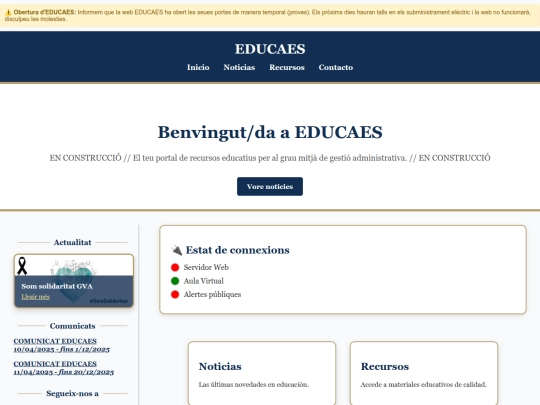Select Contacto in the navigation bar
Image resolution: width=540 pixels, height=405 pixels.
[335, 67]
